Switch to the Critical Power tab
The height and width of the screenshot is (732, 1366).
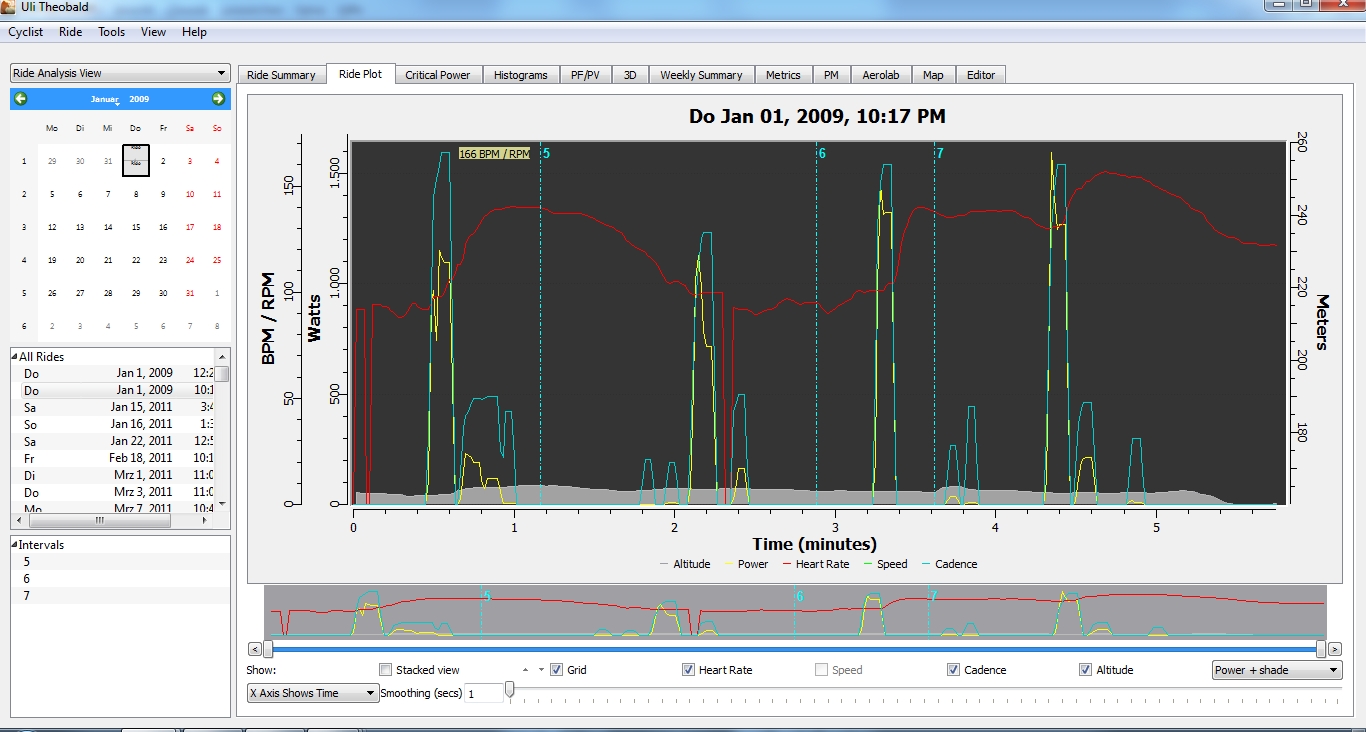(437, 75)
